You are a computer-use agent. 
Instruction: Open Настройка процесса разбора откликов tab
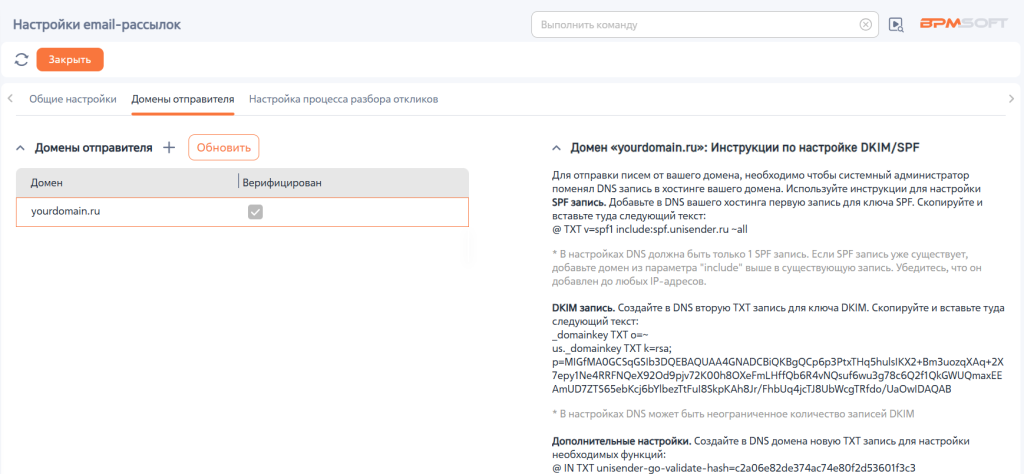344,99
